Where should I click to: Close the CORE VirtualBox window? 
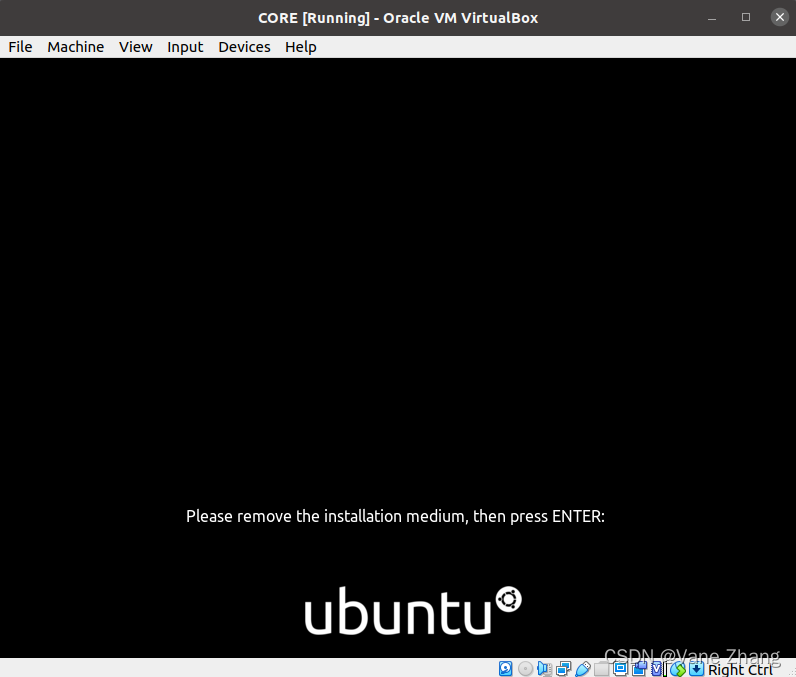(x=780, y=17)
